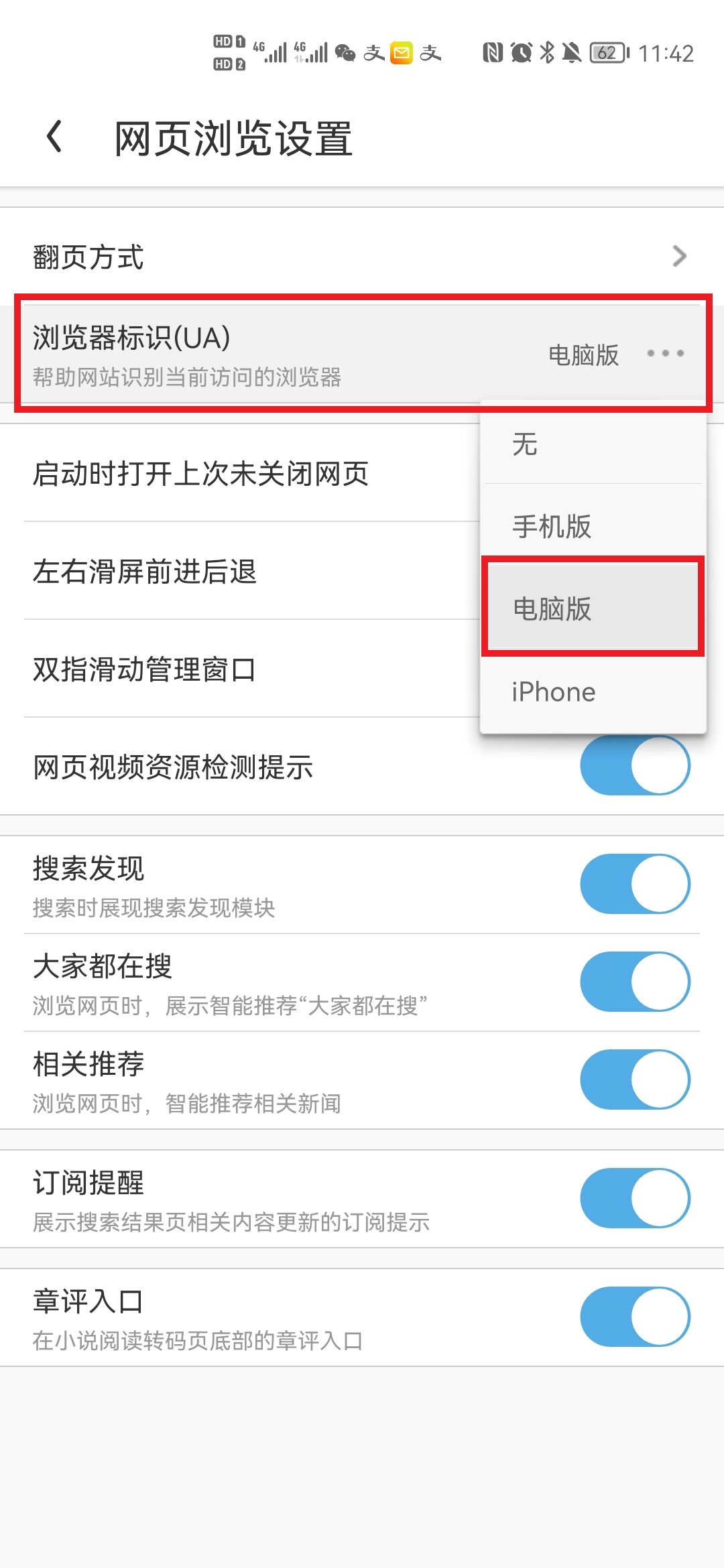Tap the back arrow icon
This screenshot has height=1568, width=724.
[55, 137]
